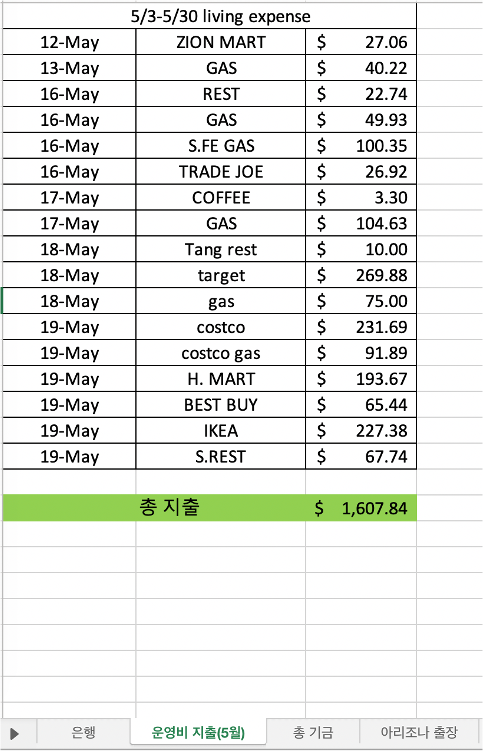The image size is (483, 752).
Task: Select the 운영비 지출(5월) sheet tab
Action: pyautogui.click(x=198, y=732)
